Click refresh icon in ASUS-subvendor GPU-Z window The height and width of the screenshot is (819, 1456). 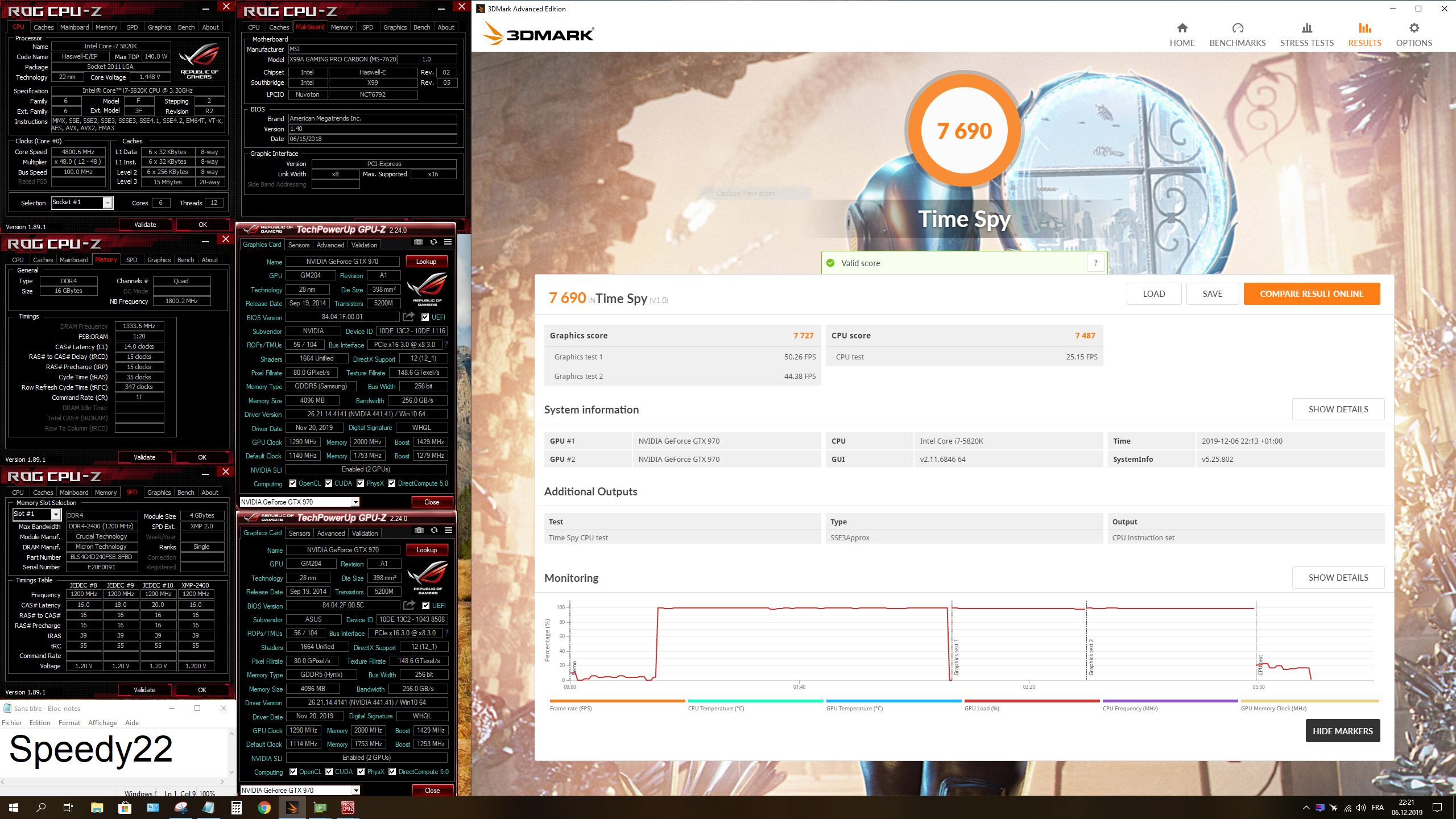(434, 530)
